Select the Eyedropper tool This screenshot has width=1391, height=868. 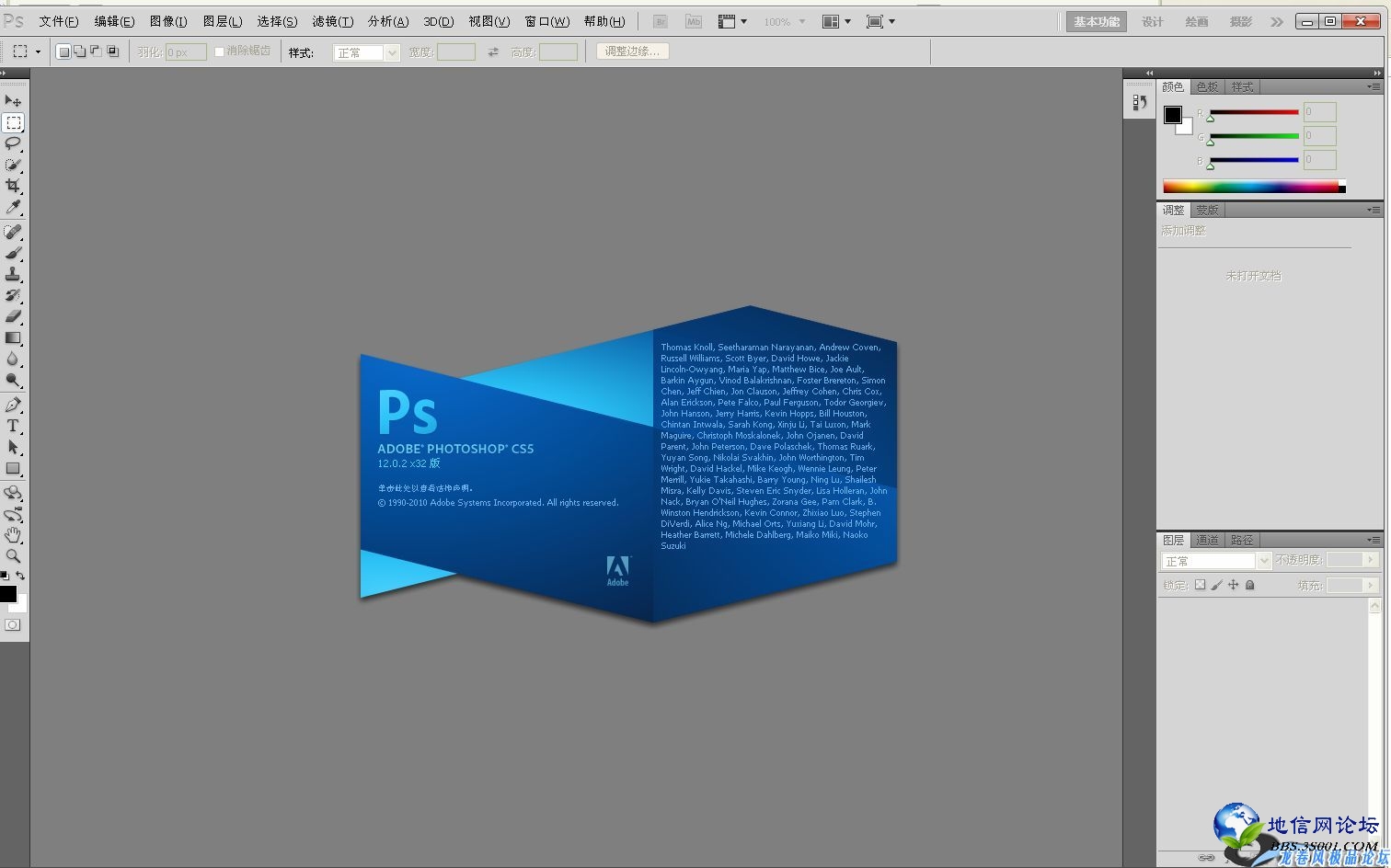13,207
